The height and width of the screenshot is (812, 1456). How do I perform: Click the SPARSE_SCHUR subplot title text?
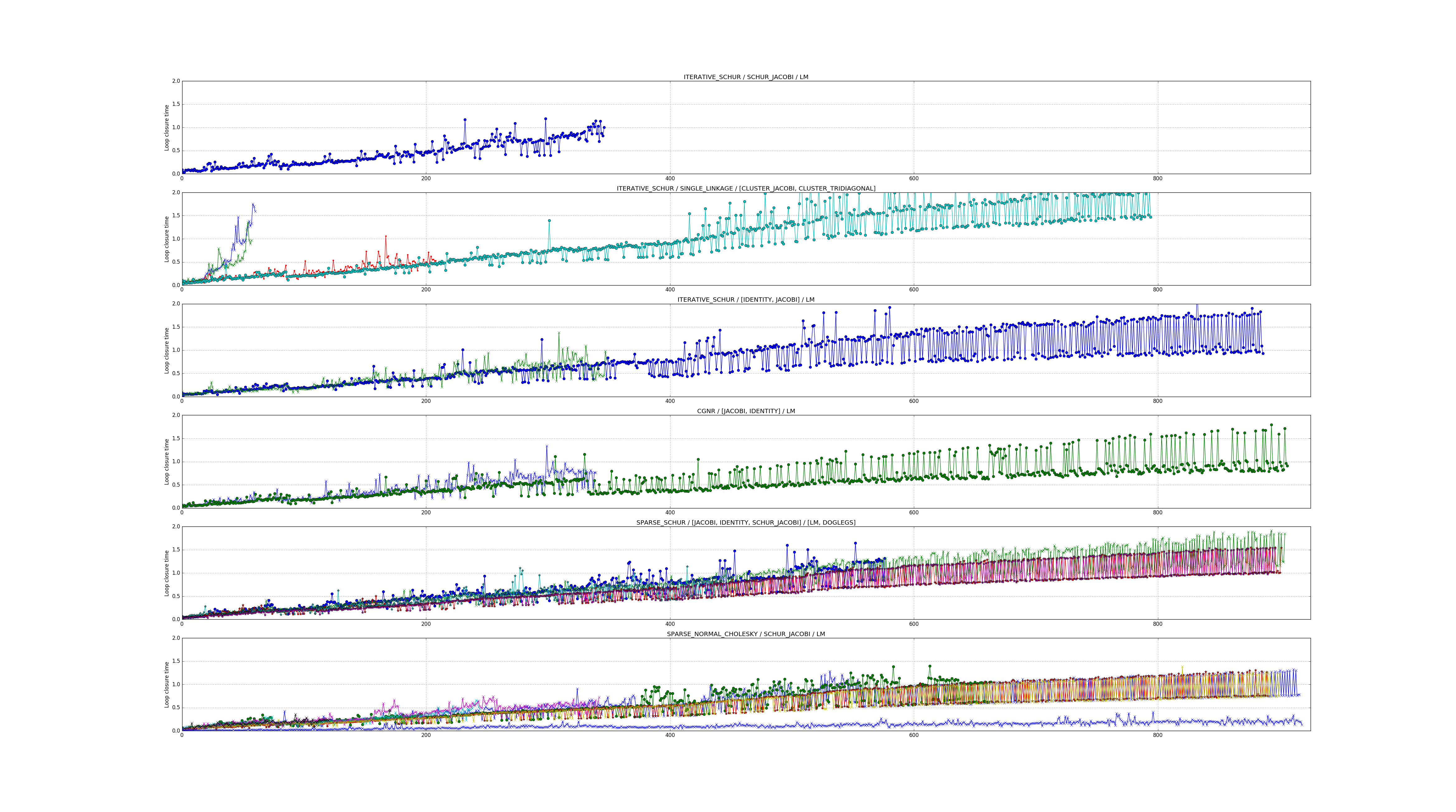point(745,523)
